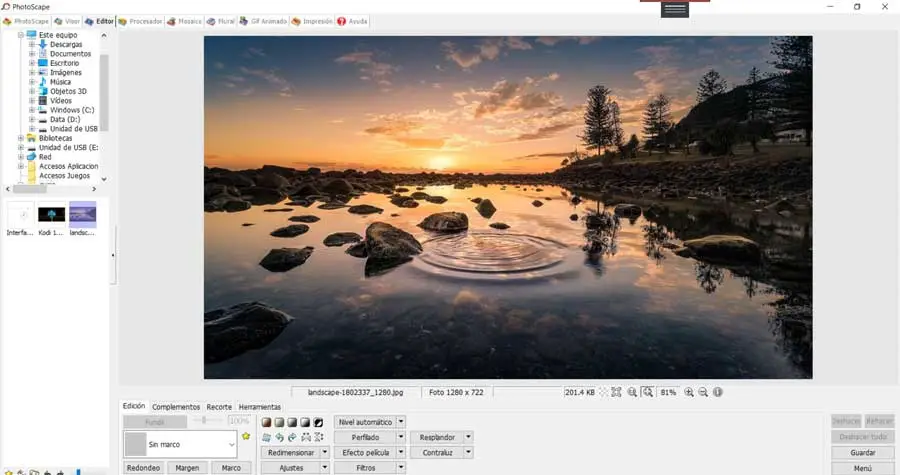Click the Guardar button
900x475 pixels.
[x=863, y=453]
